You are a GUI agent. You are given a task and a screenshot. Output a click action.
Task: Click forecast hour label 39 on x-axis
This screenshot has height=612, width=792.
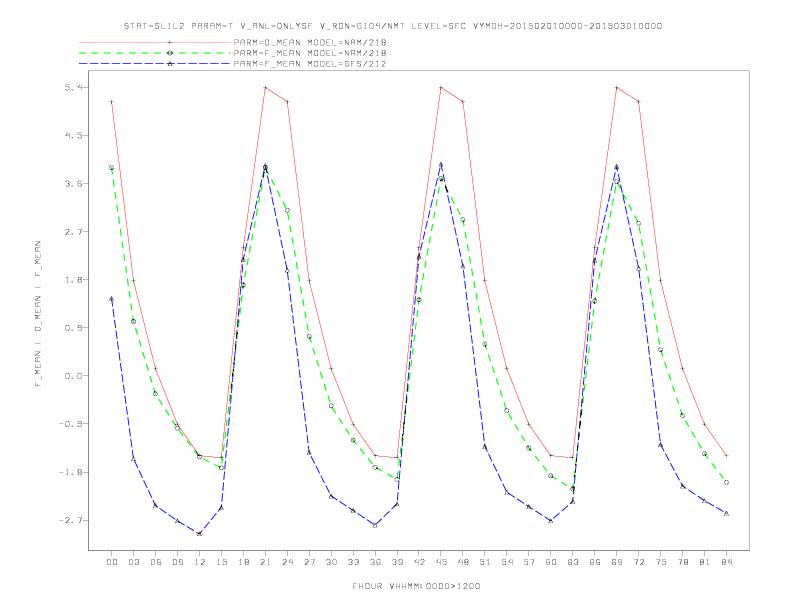click(397, 562)
